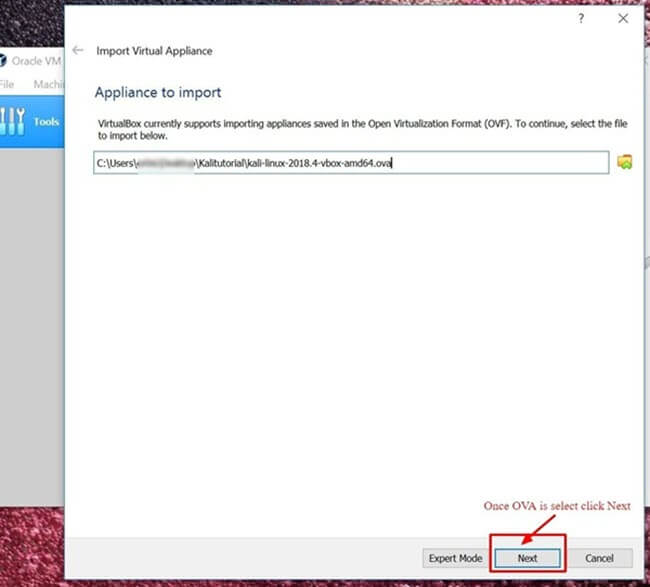The height and width of the screenshot is (587, 650).
Task: Click the 'Import Virtual Appliance' dialog title
Action: tap(154, 51)
